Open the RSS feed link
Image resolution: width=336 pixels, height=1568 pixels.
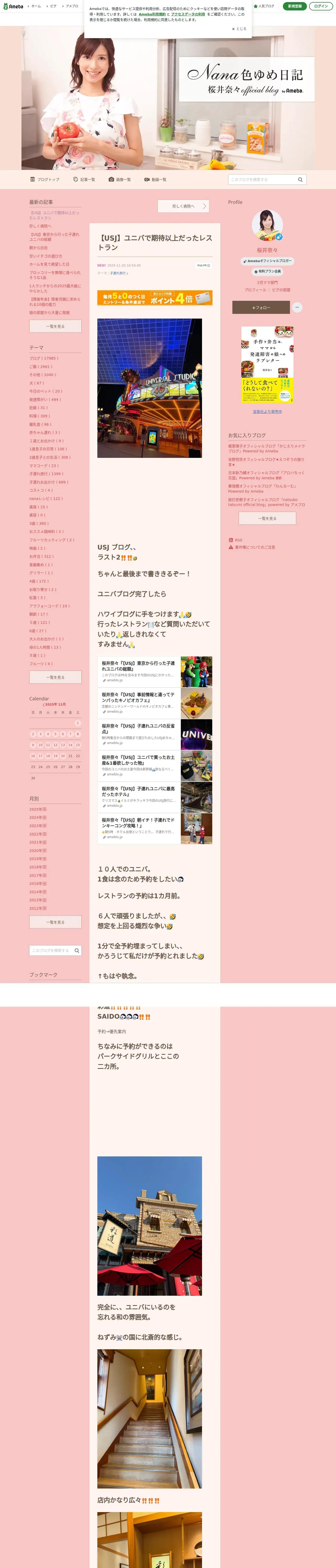tap(235, 540)
